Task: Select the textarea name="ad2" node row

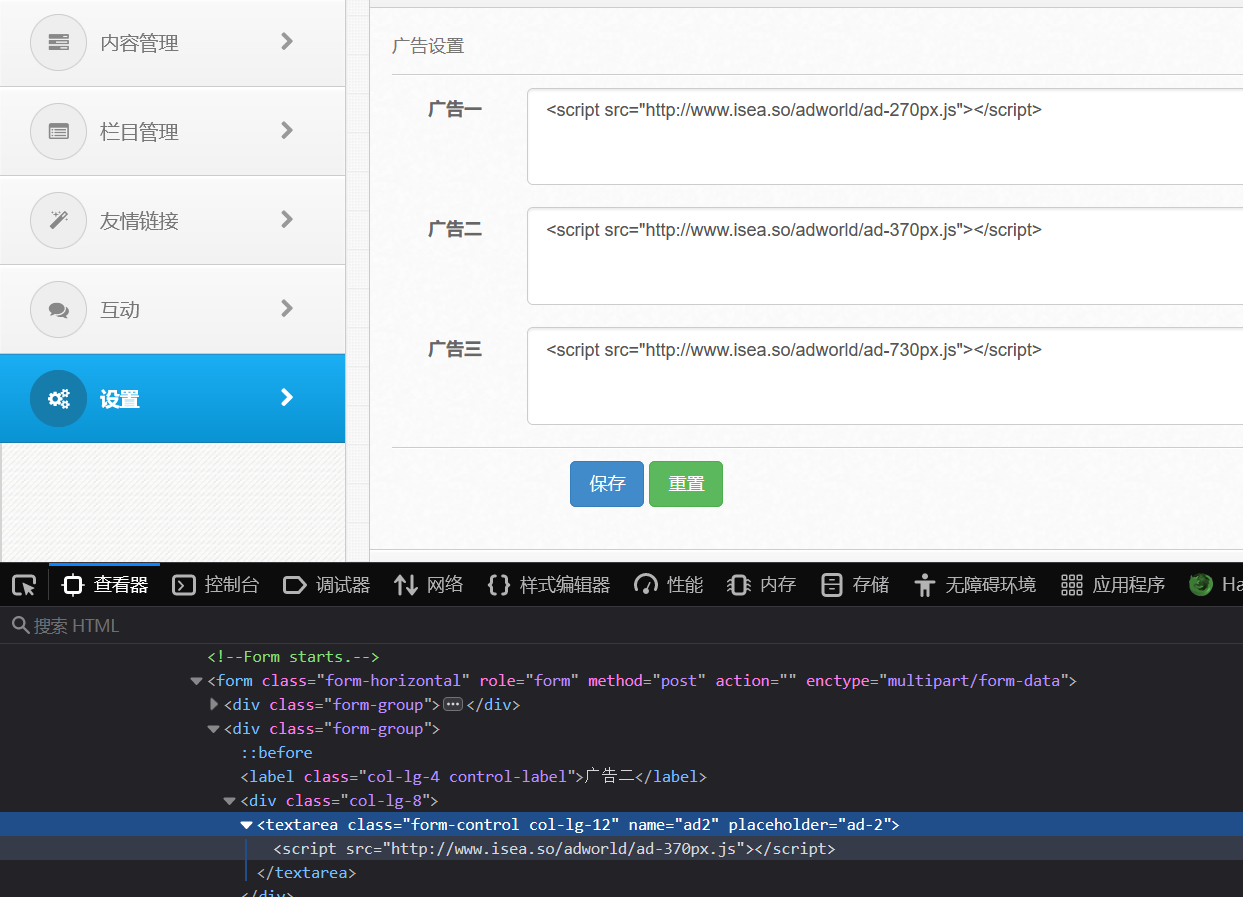Action: 621,825
